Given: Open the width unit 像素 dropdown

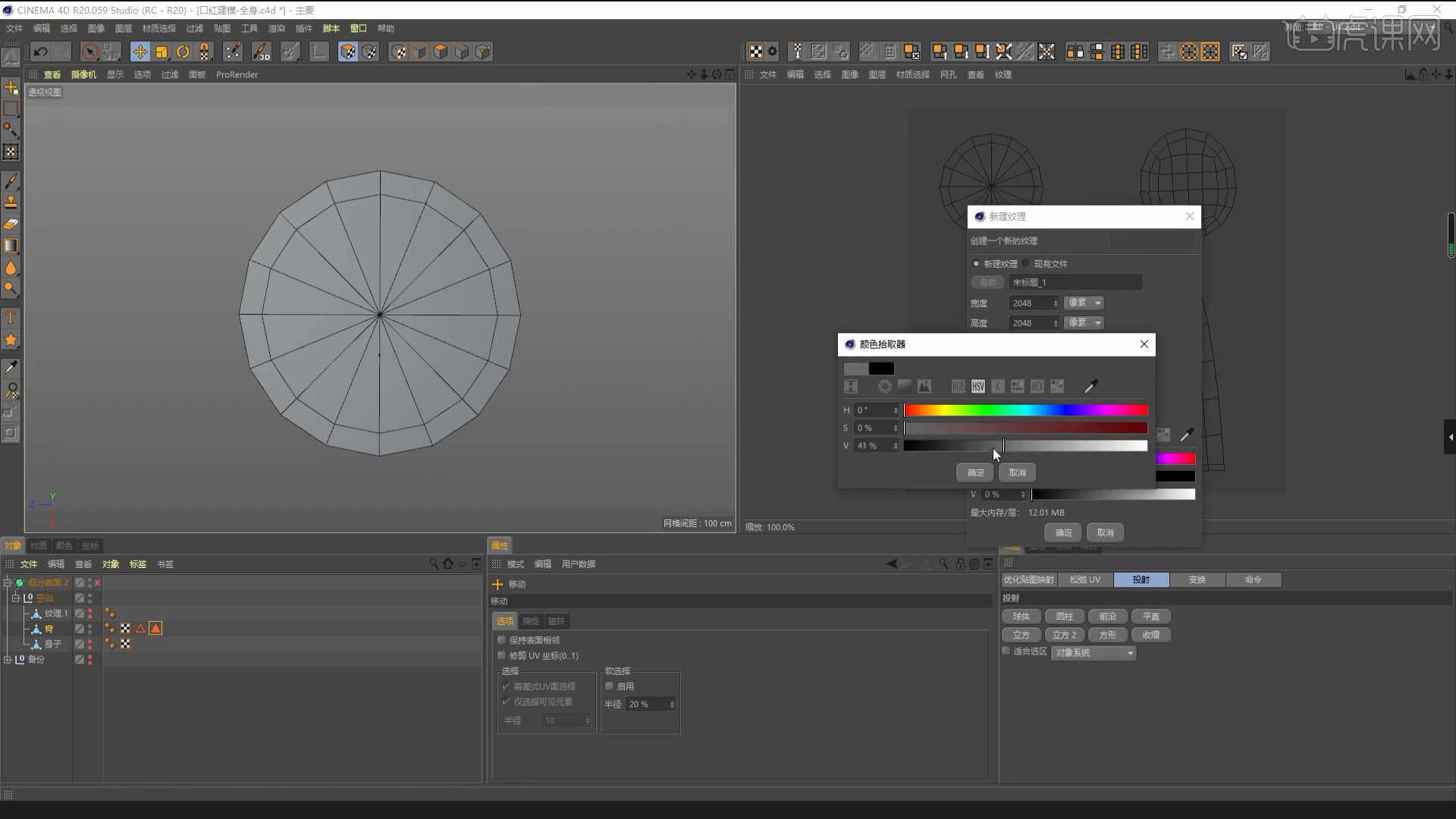Looking at the screenshot, I should [x=1084, y=303].
